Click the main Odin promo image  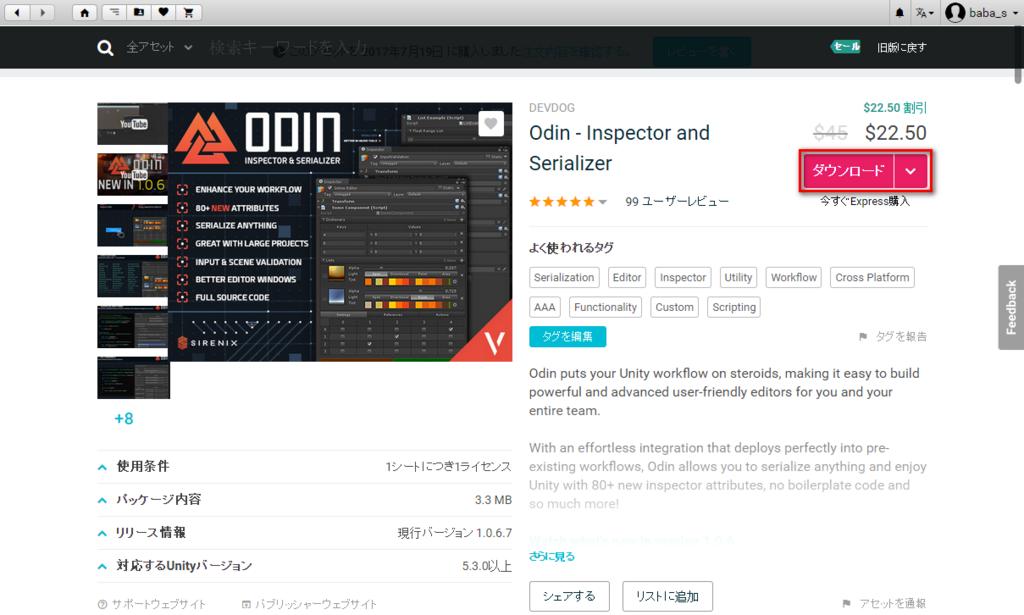(x=340, y=232)
